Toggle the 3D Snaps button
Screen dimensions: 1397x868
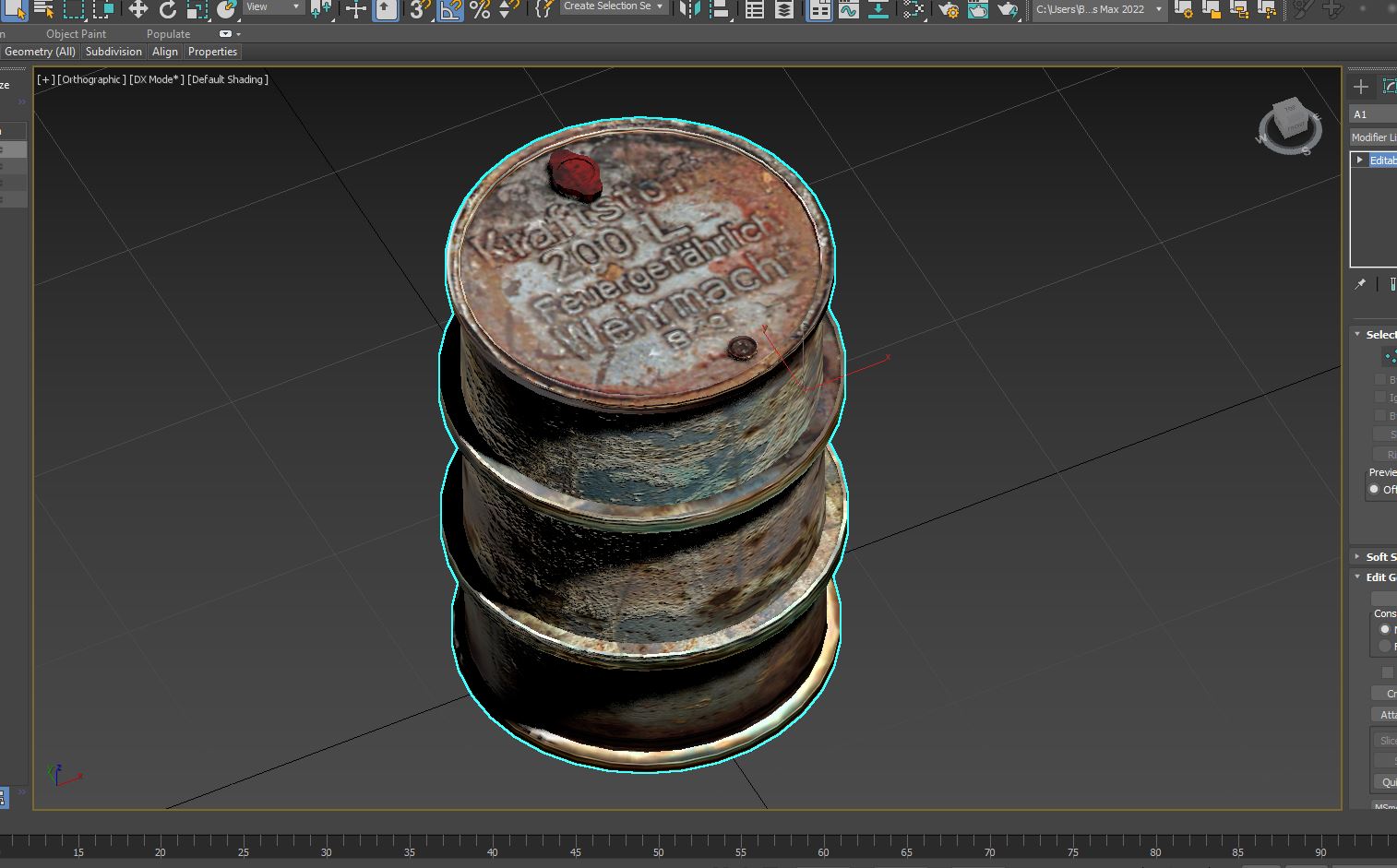pos(420,9)
